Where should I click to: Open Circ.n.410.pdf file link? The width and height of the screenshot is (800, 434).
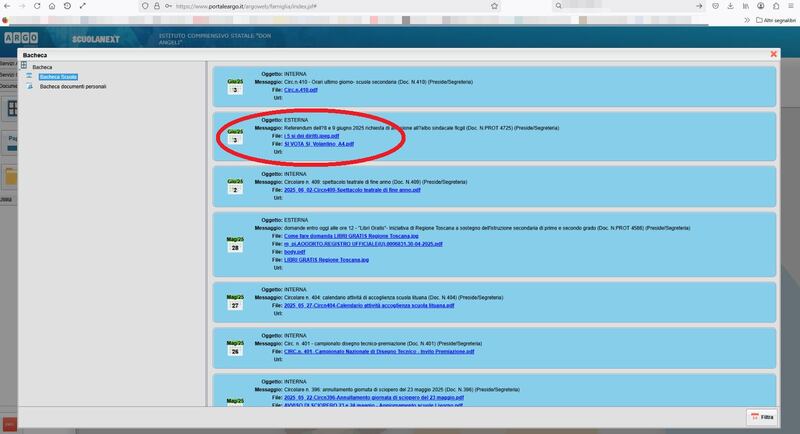pyautogui.click(x=301, y=90)
